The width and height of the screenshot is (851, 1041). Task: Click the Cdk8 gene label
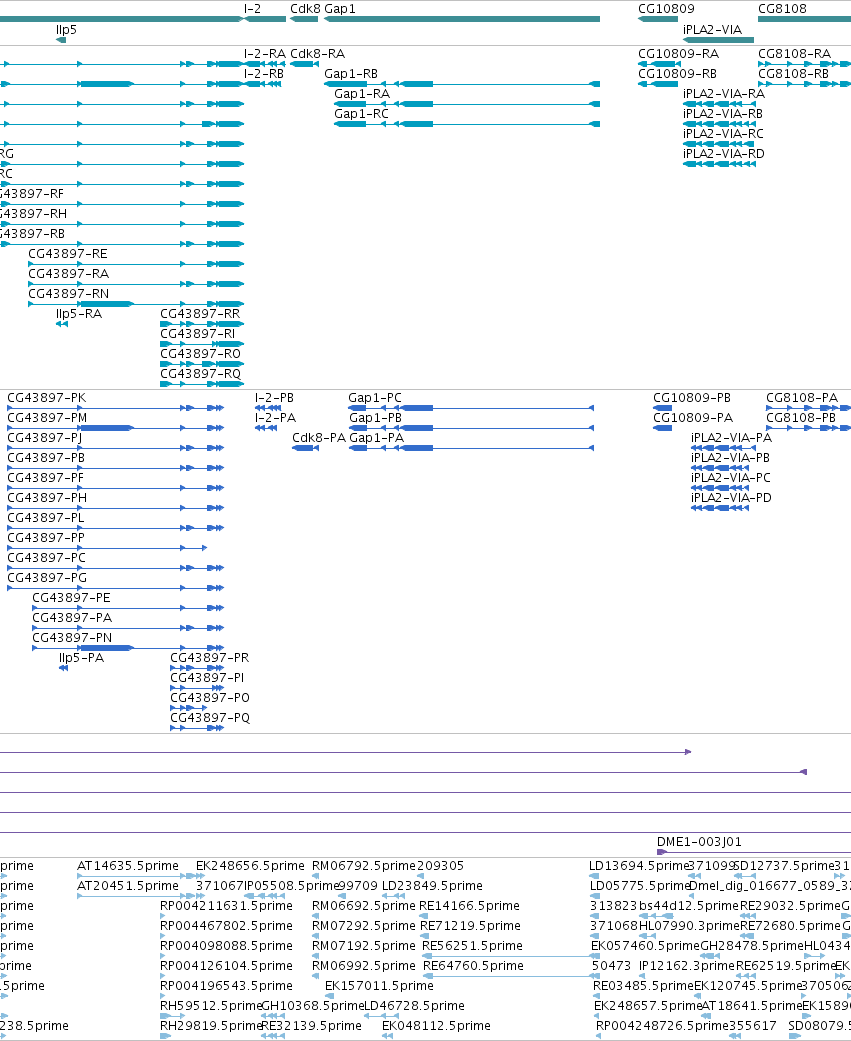pos(305,9)
